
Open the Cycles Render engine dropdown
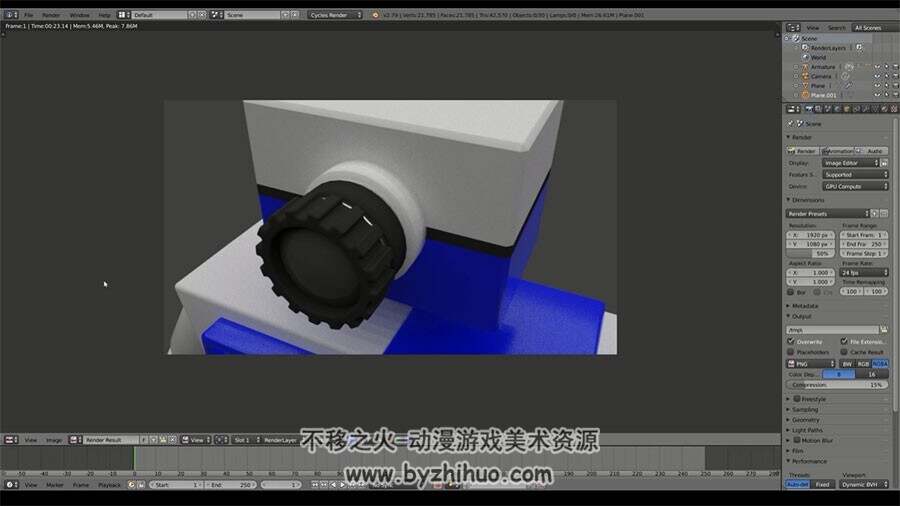click(336, 15)
